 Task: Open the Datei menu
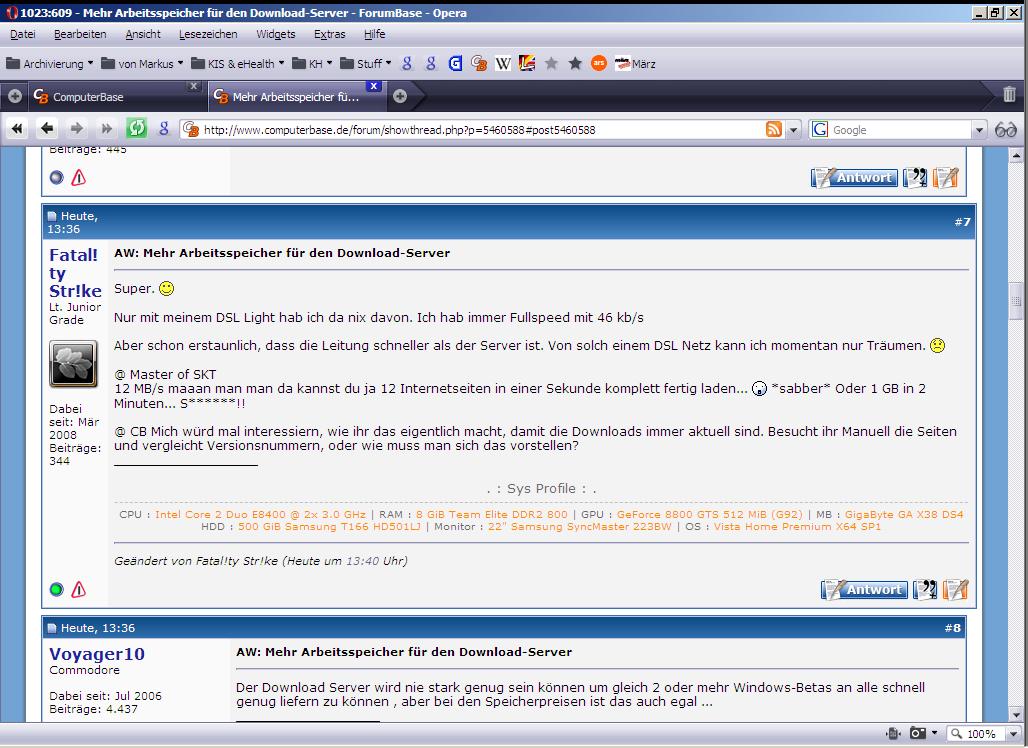coord(23,34)
